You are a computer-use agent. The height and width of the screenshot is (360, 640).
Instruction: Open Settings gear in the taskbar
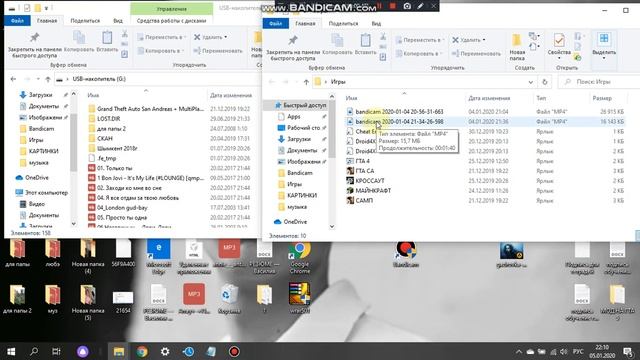pyautogui.click(x=165, y=351)
